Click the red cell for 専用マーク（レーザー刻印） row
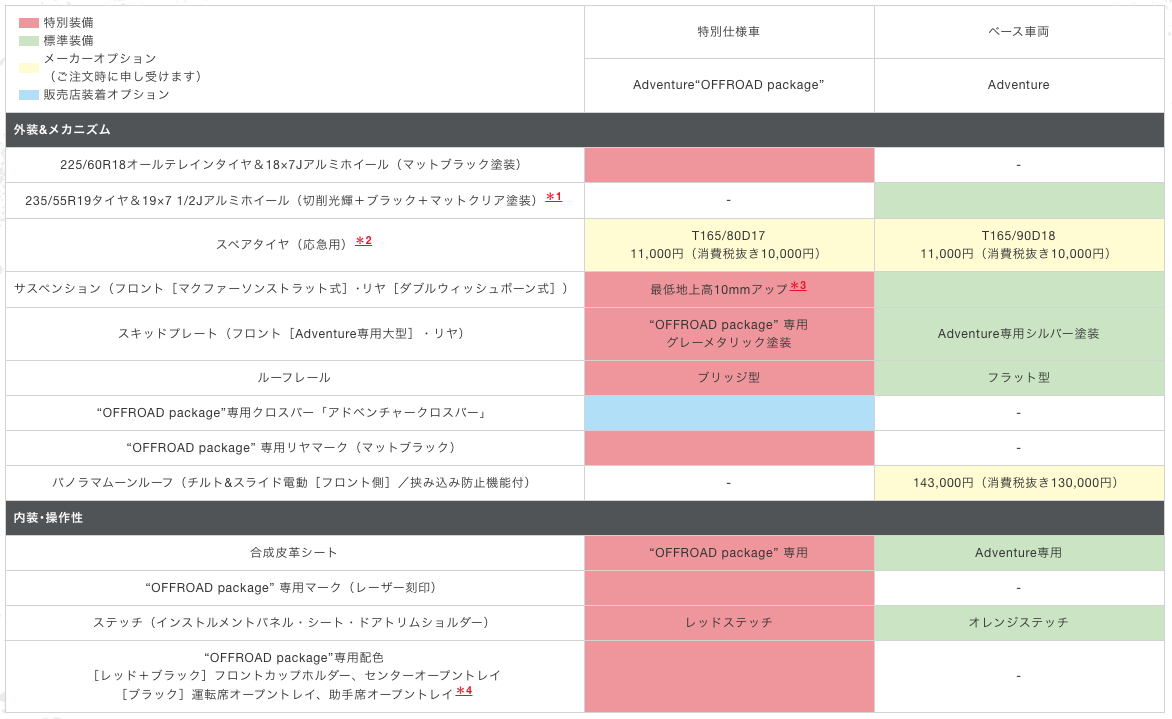The height and width of the screenshot is (719, 1172). [x=729, y=588]
